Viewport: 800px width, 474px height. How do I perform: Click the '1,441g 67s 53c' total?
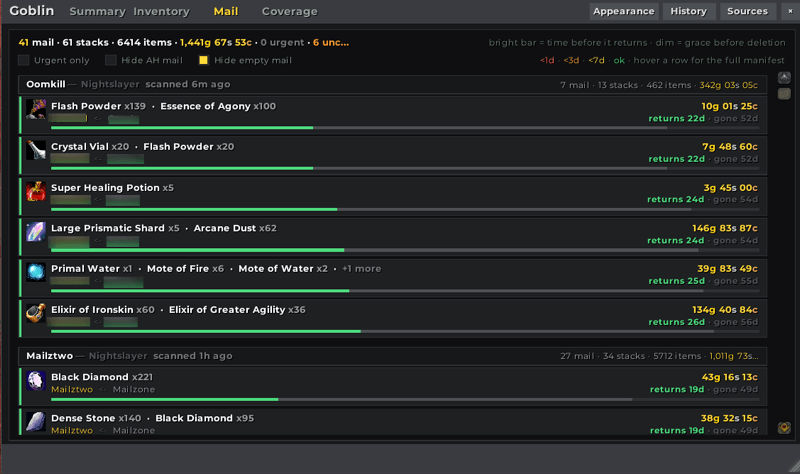click(215, 43)
